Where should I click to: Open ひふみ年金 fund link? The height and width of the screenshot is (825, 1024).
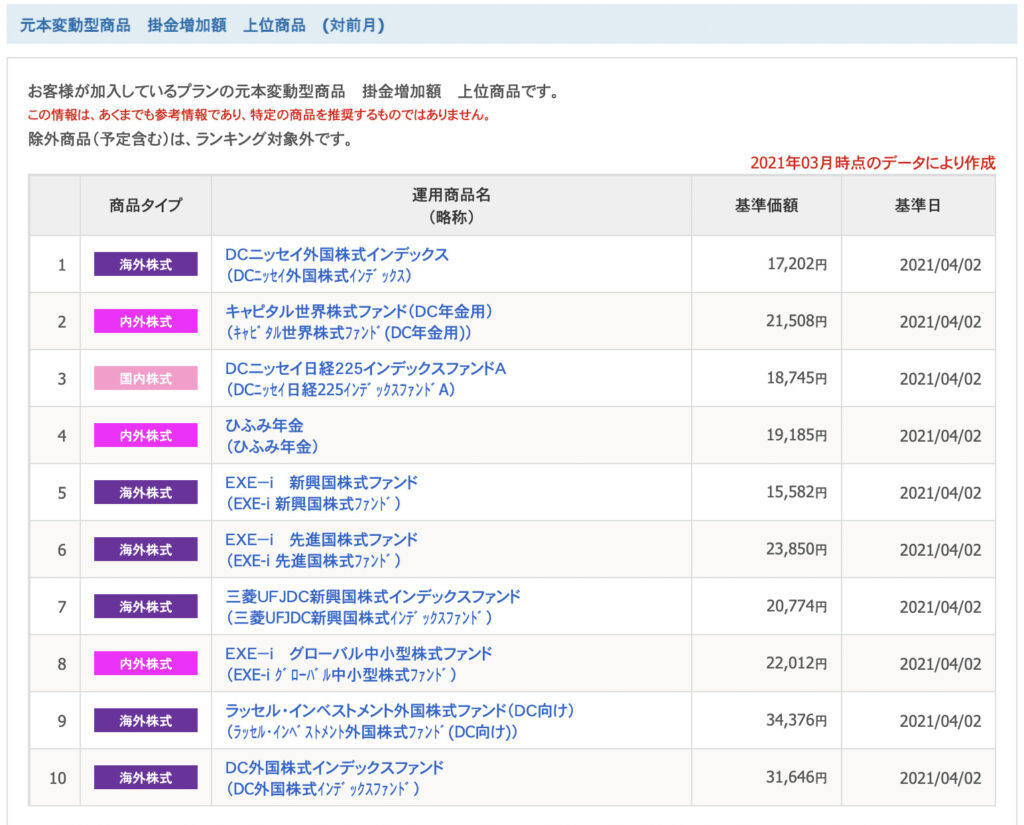coord(264,425)
